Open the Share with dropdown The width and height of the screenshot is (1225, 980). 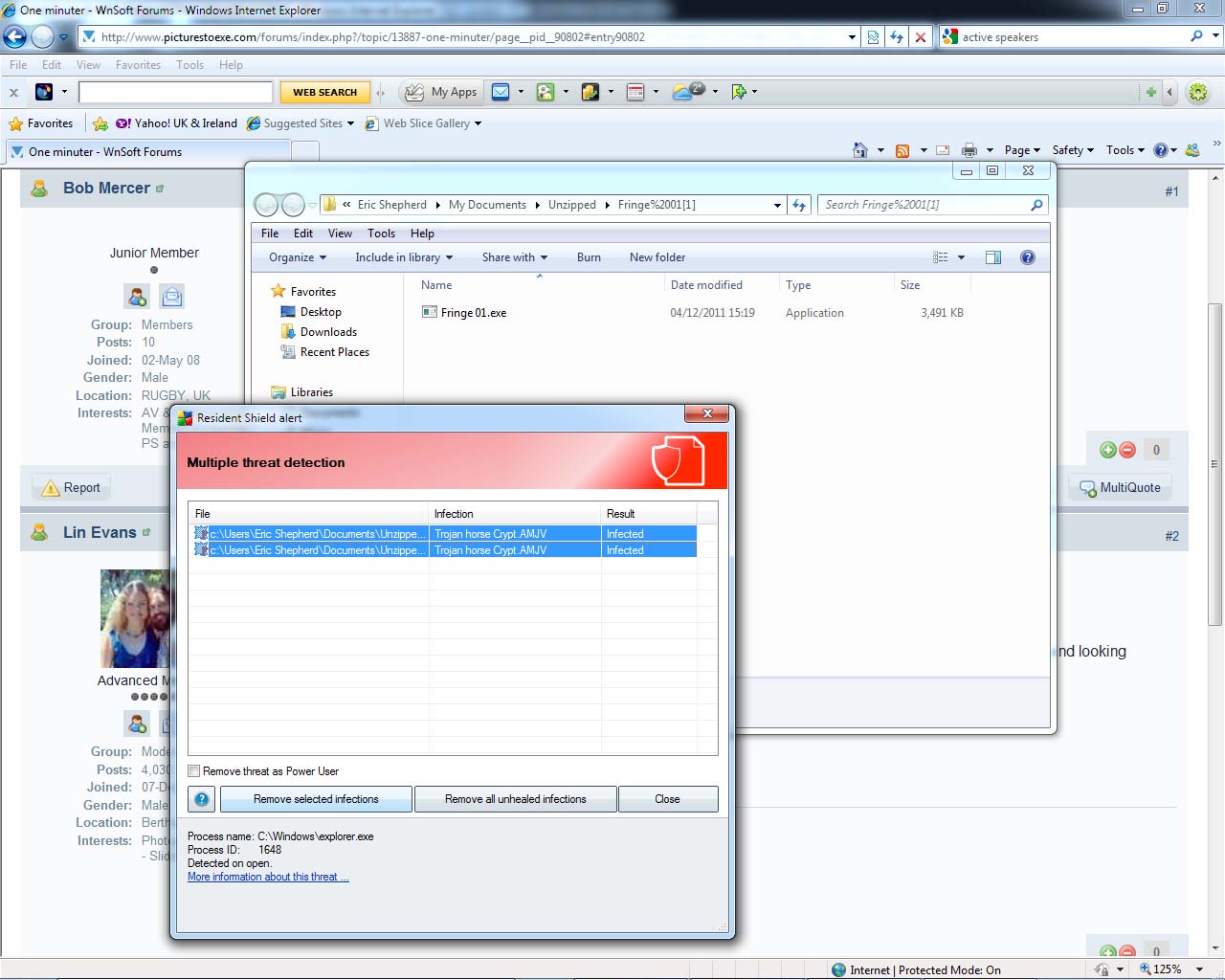click(x=514, y=257)
